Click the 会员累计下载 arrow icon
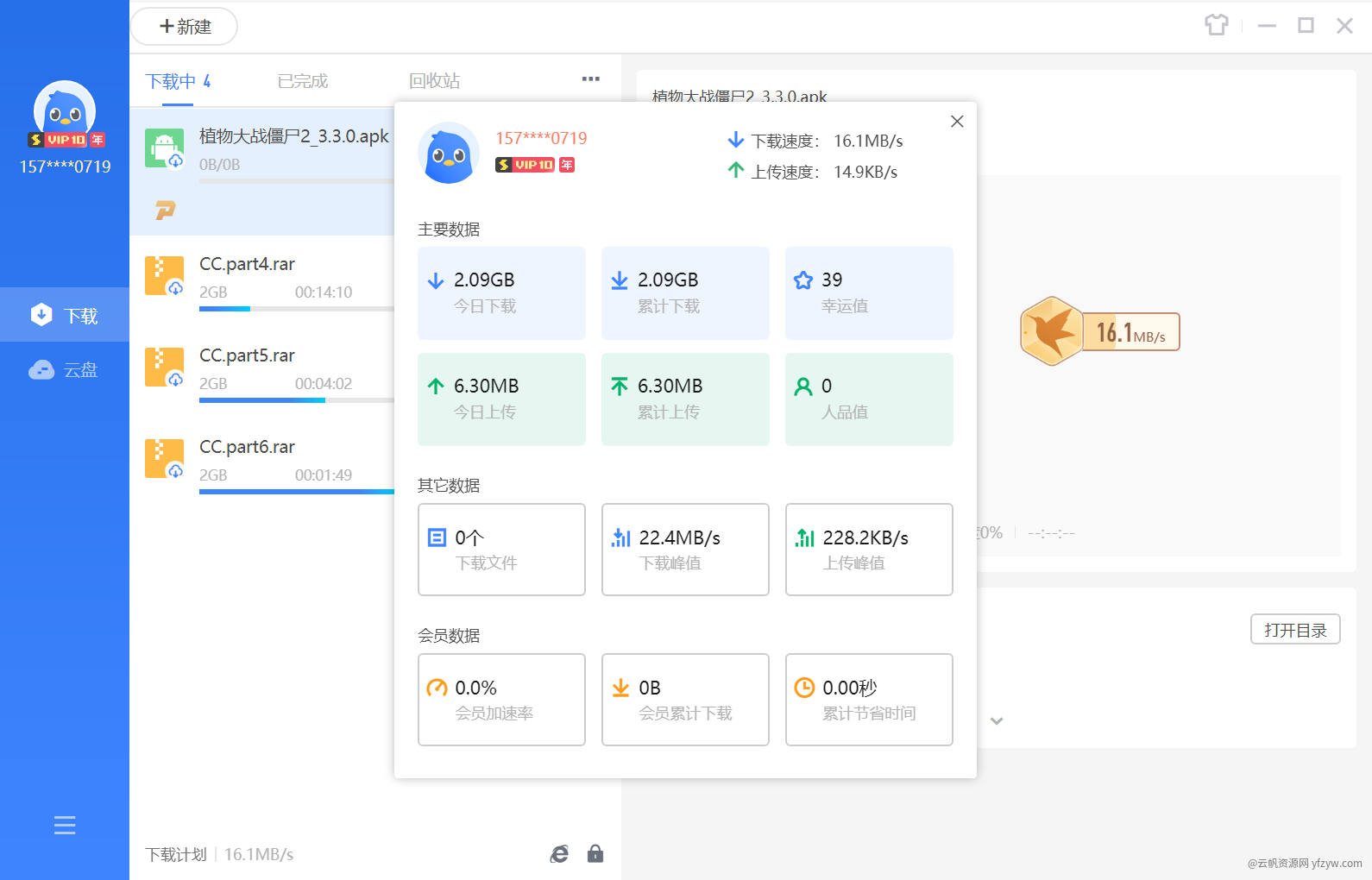Viewport: 1372px width, 880px height. click(621, 688)
